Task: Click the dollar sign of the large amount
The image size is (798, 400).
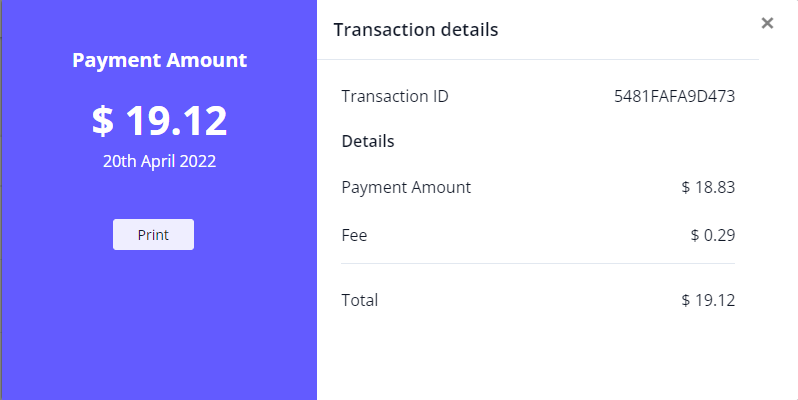Action: click(102, 121)
